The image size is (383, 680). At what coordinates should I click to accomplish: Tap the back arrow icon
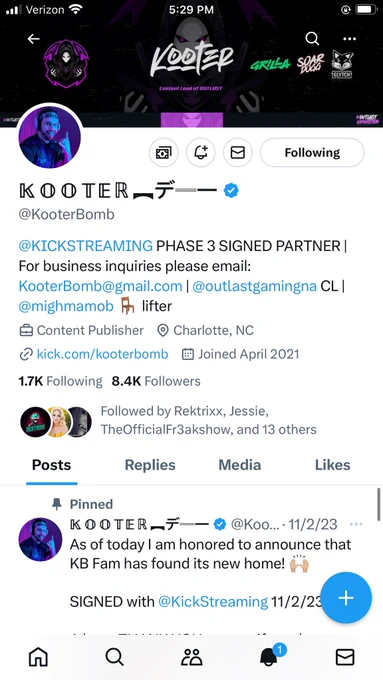33,39
